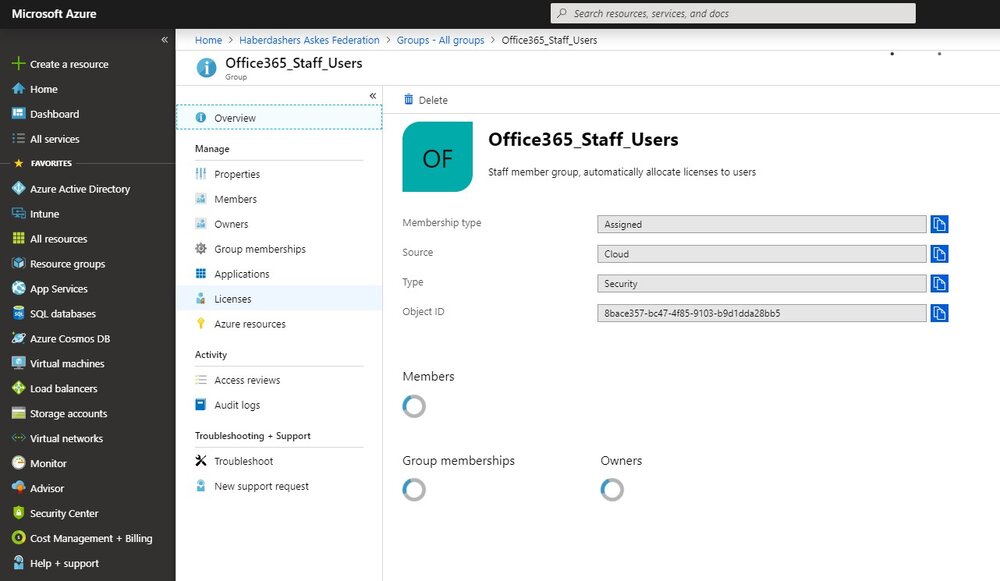
Task: Open the Cost Management + Billing icon
Action: click(x=18, y=538)
